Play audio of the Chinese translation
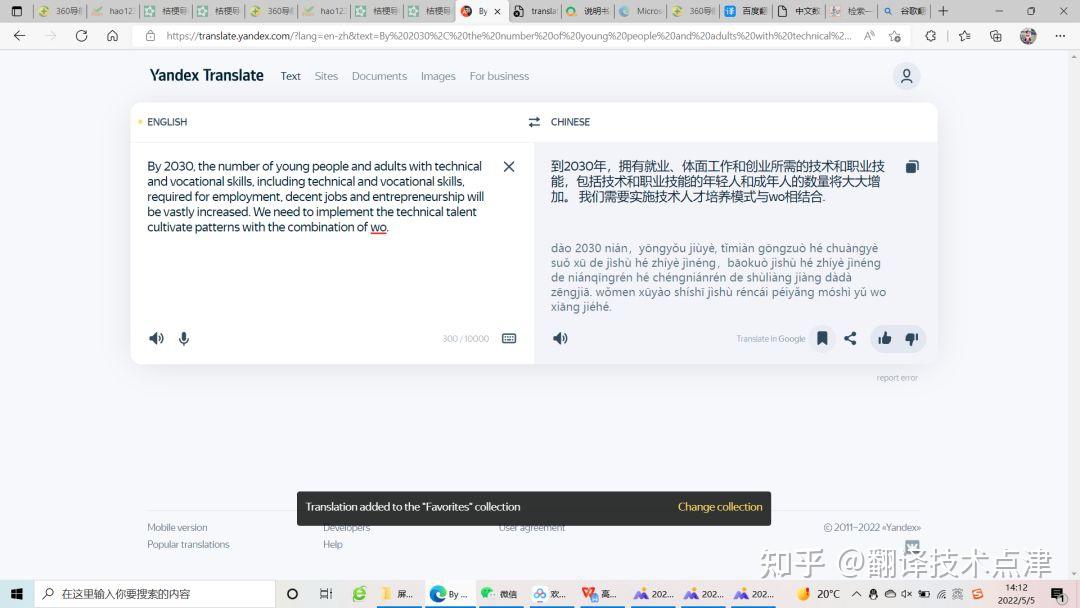This screenshot has width=1080, height=608. pos(560,338)
